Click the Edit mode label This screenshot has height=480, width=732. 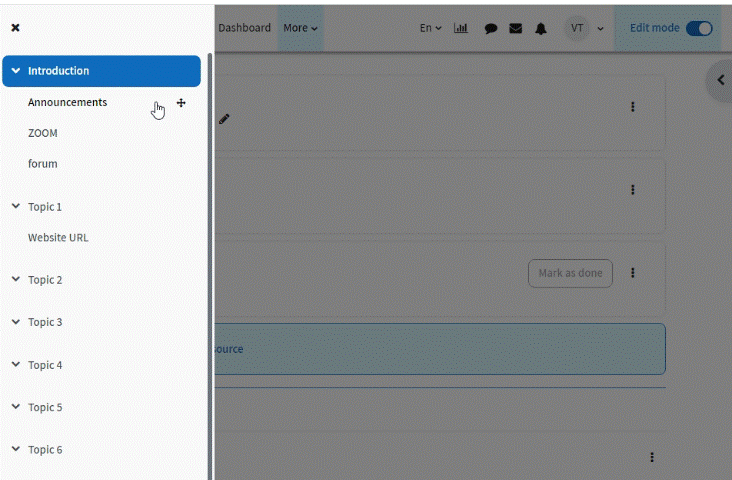655,28
